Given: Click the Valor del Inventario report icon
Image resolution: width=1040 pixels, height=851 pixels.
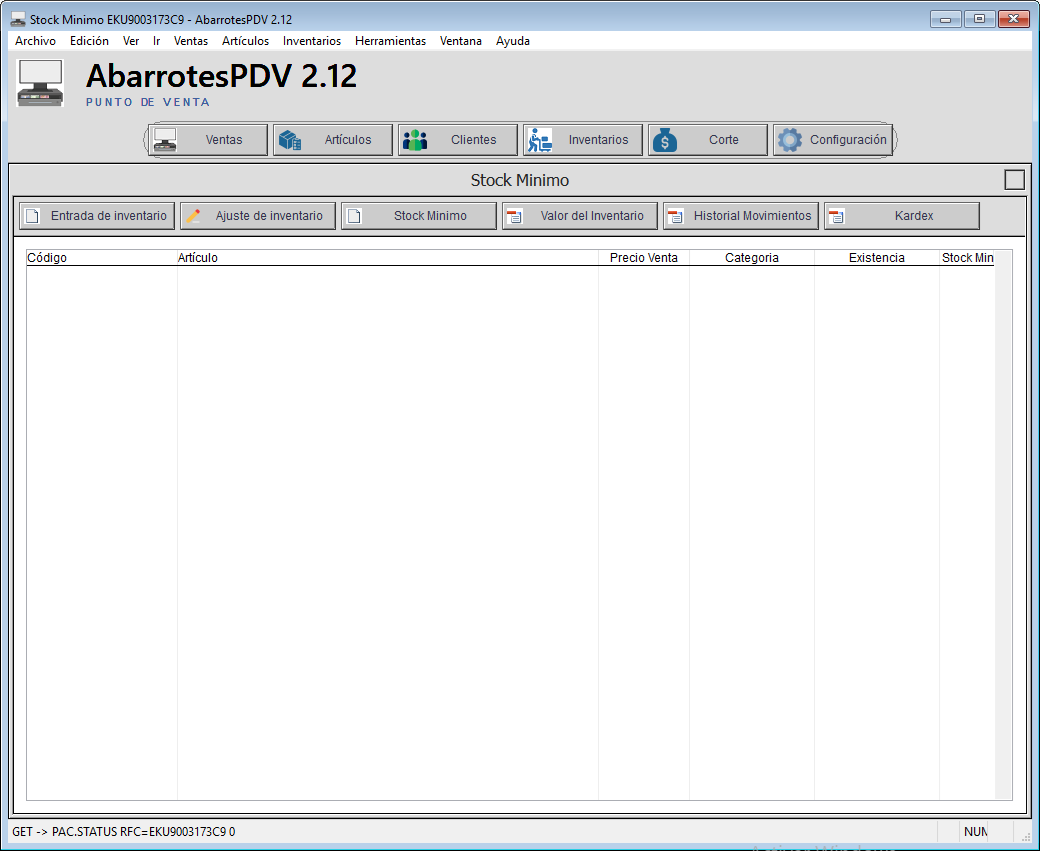Looking at the screenshot, I should click(515, 216).
